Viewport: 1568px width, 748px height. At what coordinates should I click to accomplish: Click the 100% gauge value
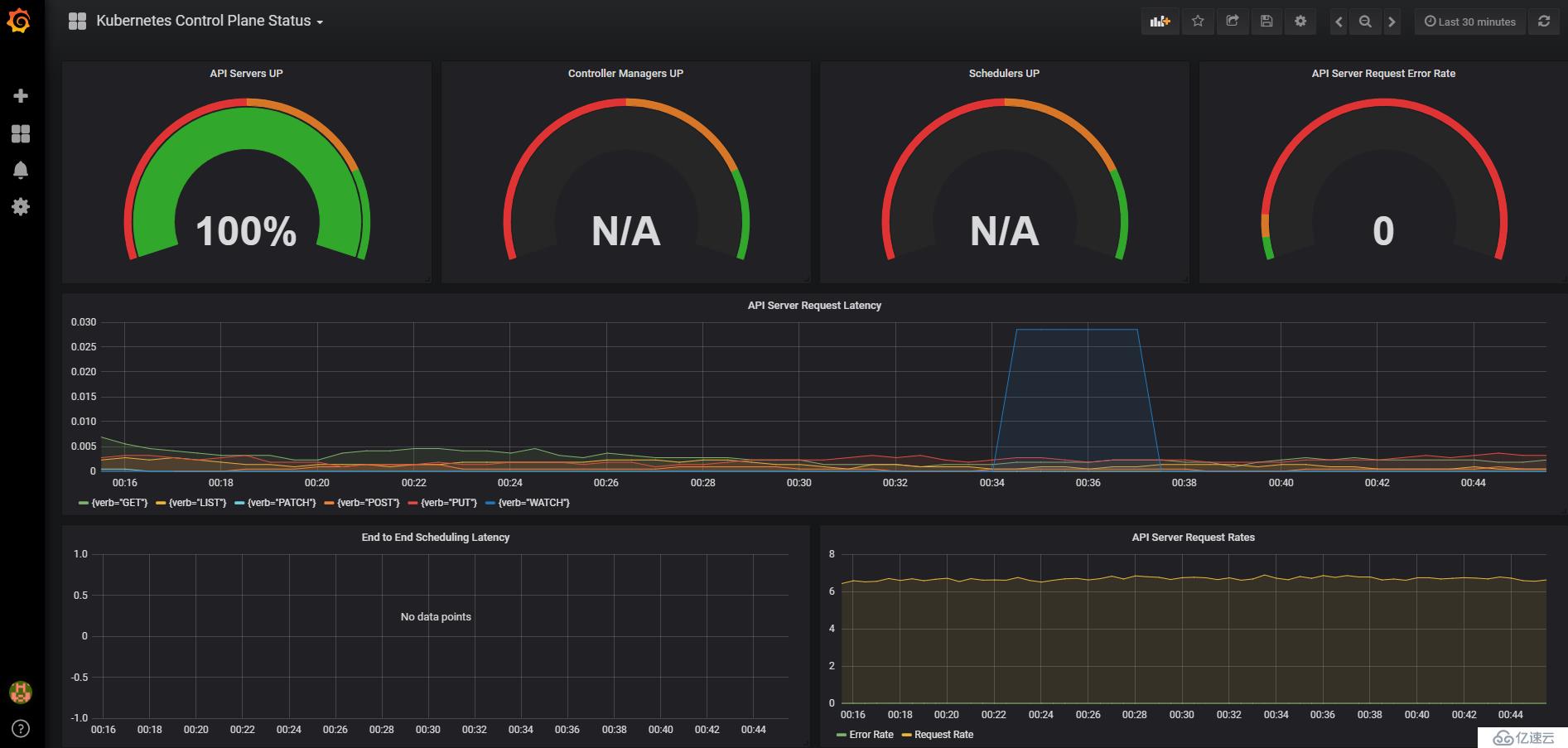(246, 231)
